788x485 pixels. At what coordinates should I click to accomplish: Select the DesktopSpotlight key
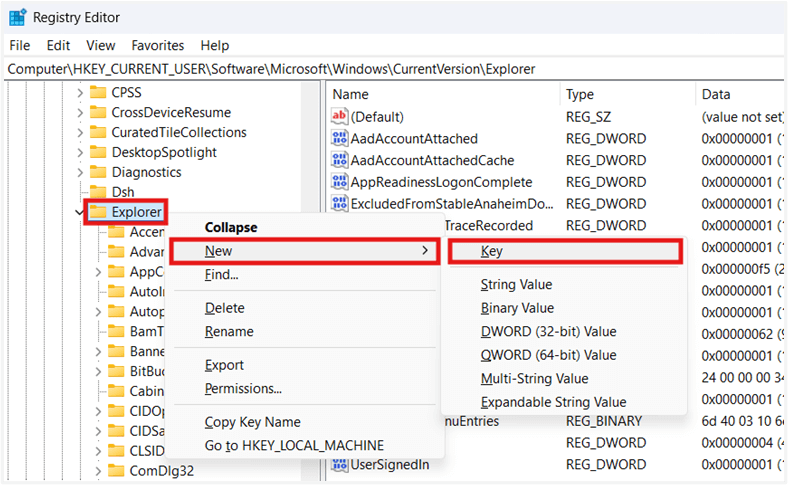(164, 152)
